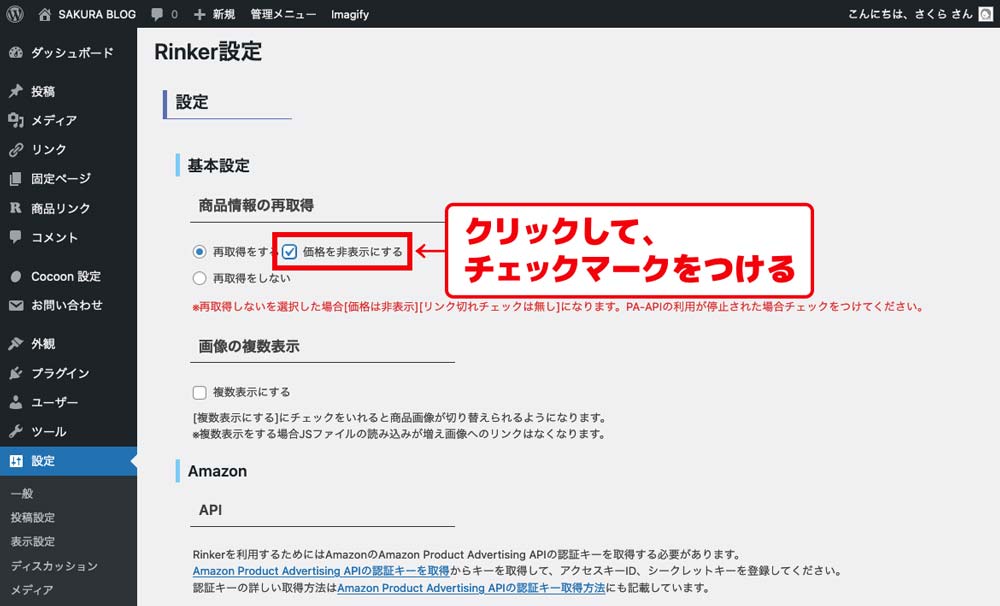This screenshot has width=1000, height=606.
Task: Click the ユーザー person icon
Action: tap(16, 403)
